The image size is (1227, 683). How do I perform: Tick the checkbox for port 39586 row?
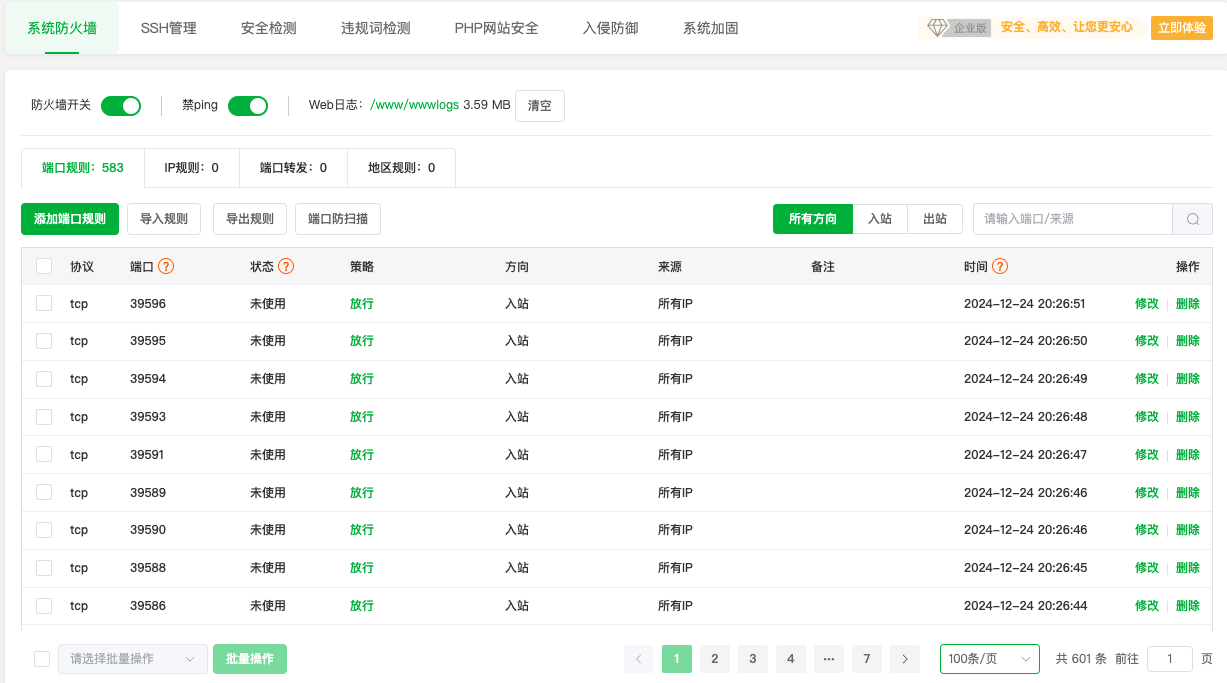44,605
